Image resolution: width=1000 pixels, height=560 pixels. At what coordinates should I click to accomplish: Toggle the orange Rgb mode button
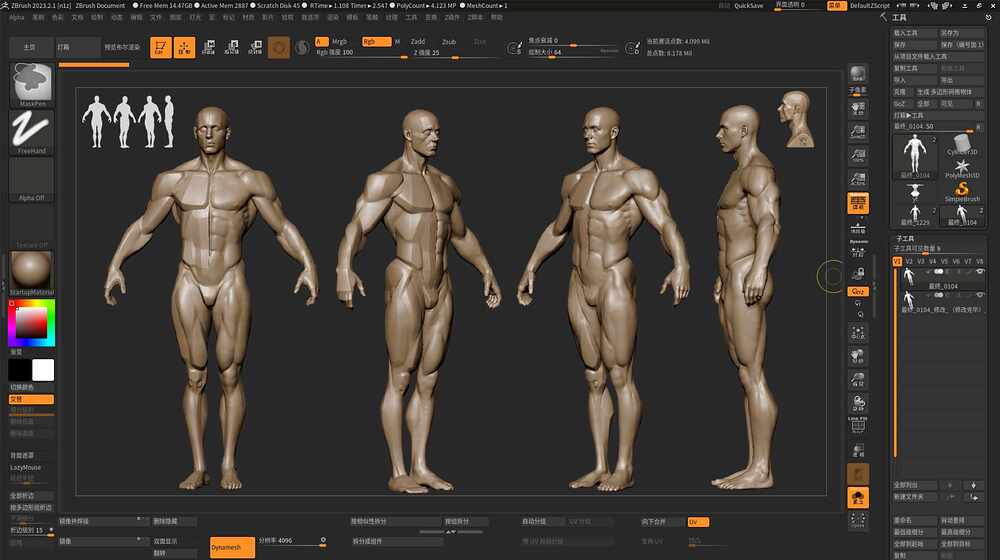pyautogui.click(x=376, y=41)
